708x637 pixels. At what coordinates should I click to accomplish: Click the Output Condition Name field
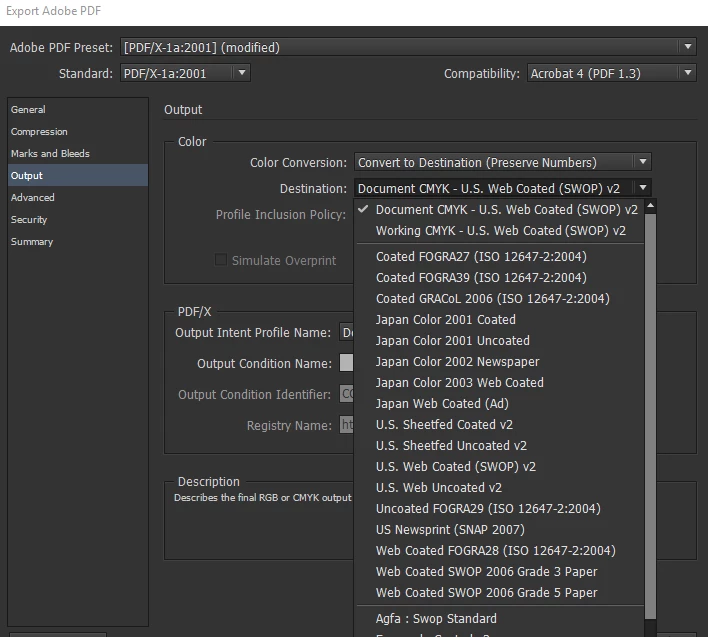pos(346,363)
